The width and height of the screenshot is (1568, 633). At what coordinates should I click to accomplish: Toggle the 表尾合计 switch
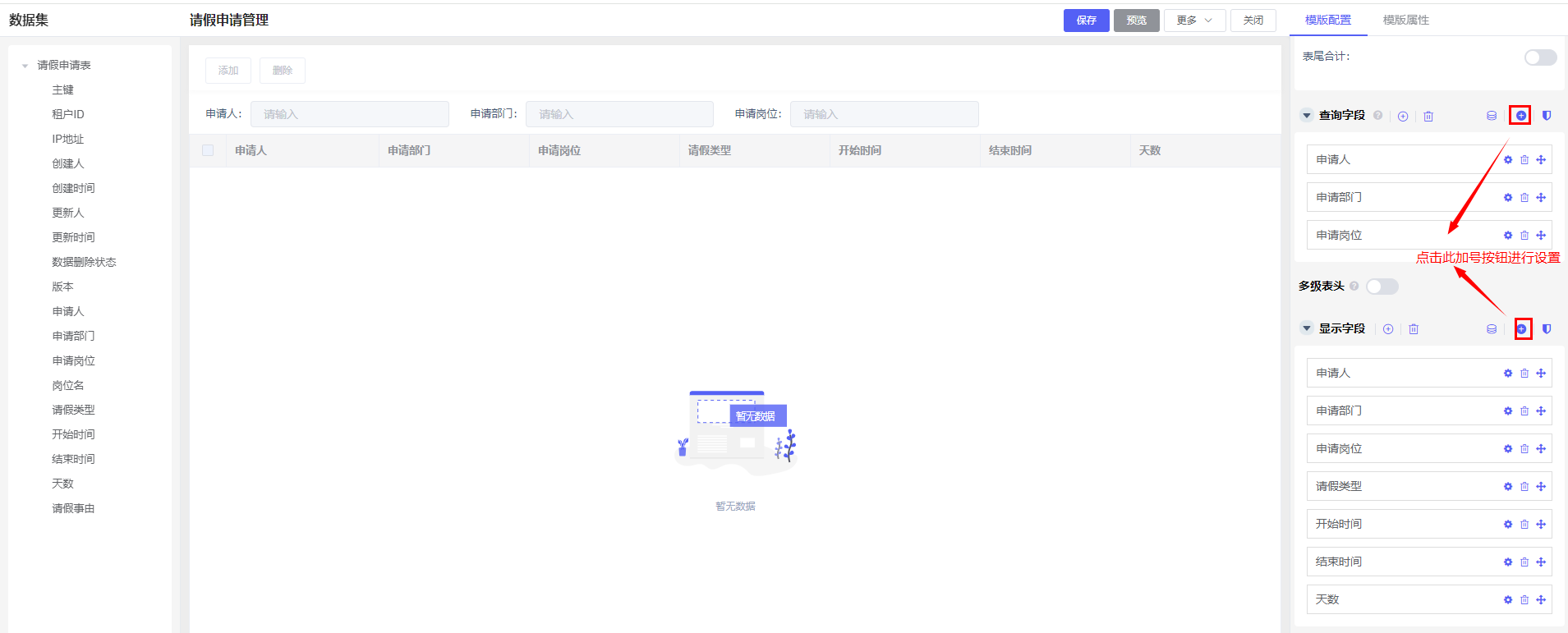coord(1540,57)
